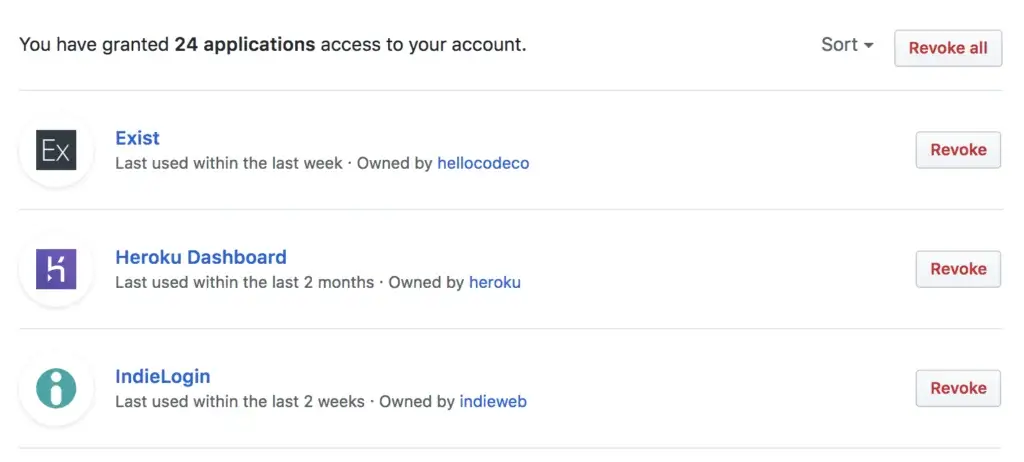Click the Exist app logo icon
Viewport: 1024px width, 462px height.
(x=56, y=150)
